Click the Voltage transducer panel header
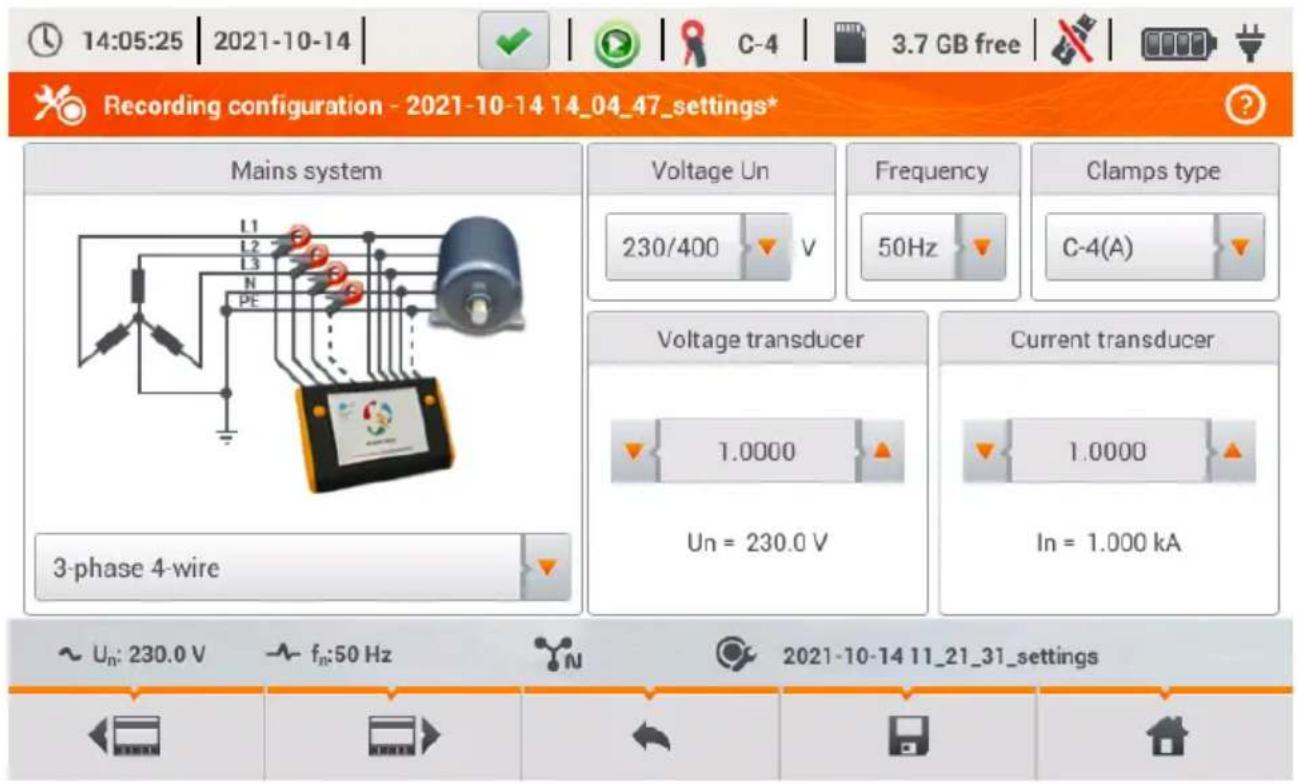The height and width of the screenshot is (784, 1298). tap(759, 339)
